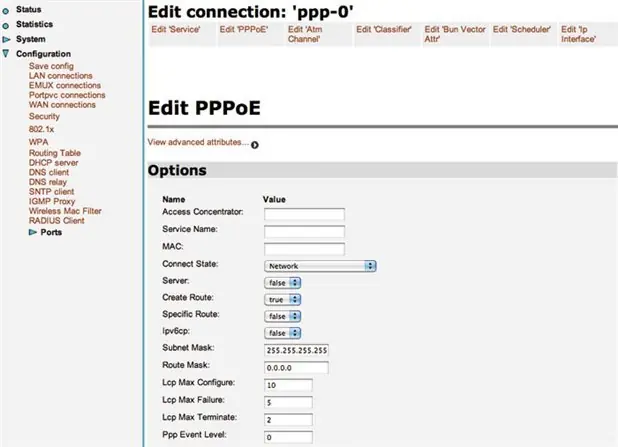Go to EMUX connections
The image size is (618, 447).
pyautogui.click(x=65, y=85)
